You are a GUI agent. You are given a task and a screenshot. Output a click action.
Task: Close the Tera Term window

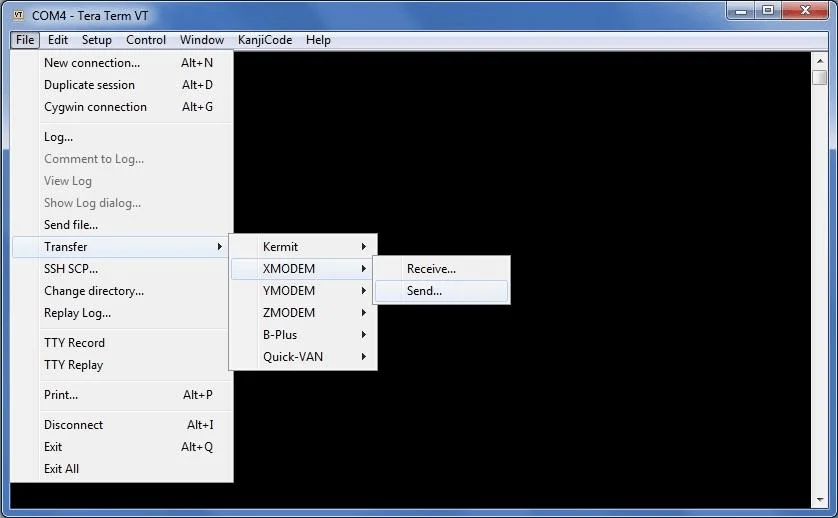[x=805, y=11]
